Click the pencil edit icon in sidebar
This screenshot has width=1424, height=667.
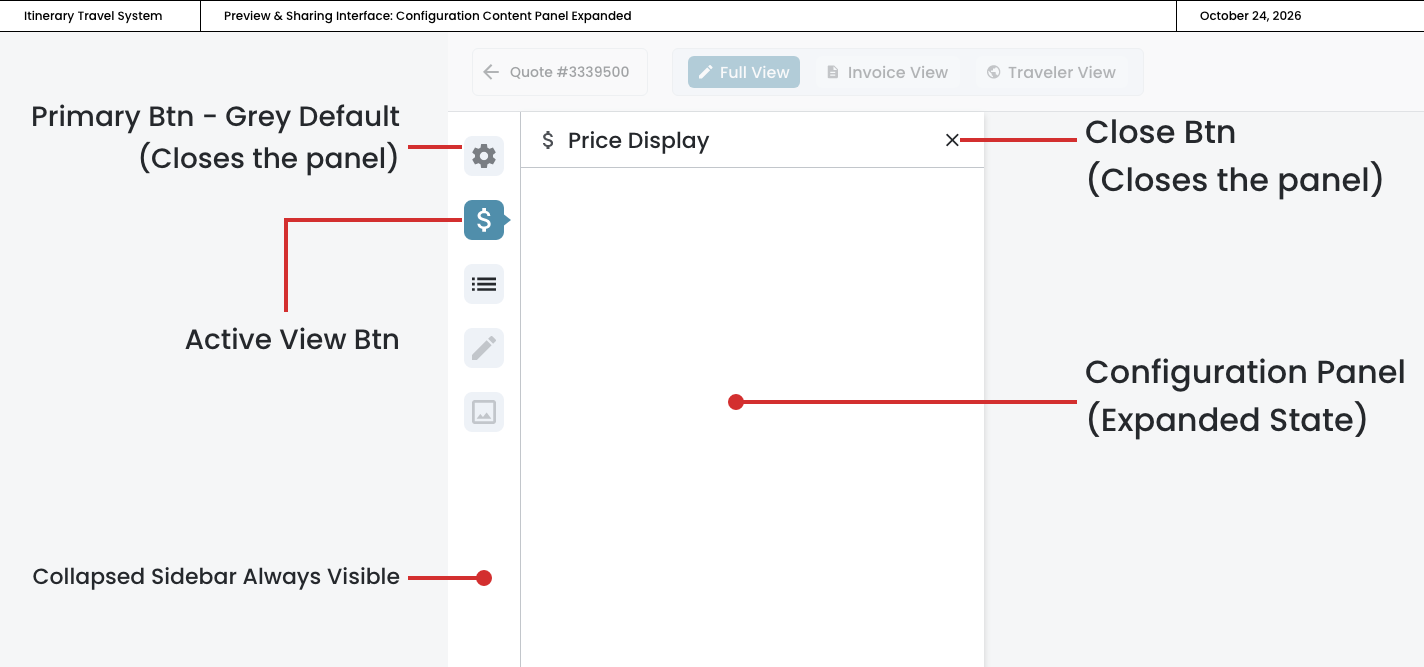pyautogui.click(x=484, y=348)
